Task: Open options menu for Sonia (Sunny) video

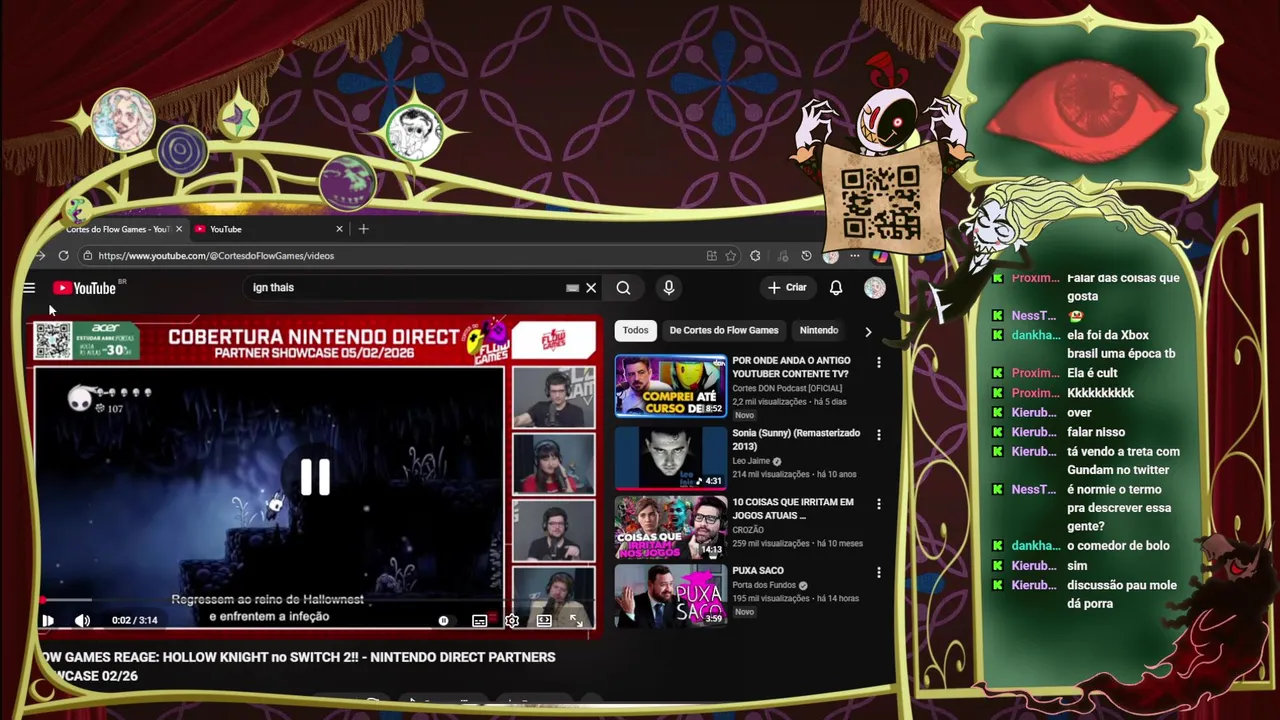Action: coord(879,435)
